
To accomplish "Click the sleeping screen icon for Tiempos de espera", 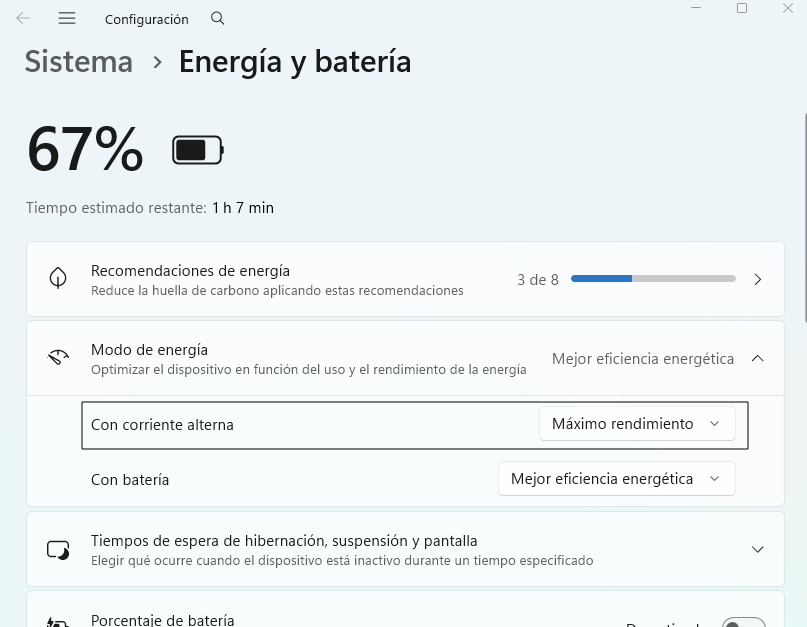I will [59, 548].
